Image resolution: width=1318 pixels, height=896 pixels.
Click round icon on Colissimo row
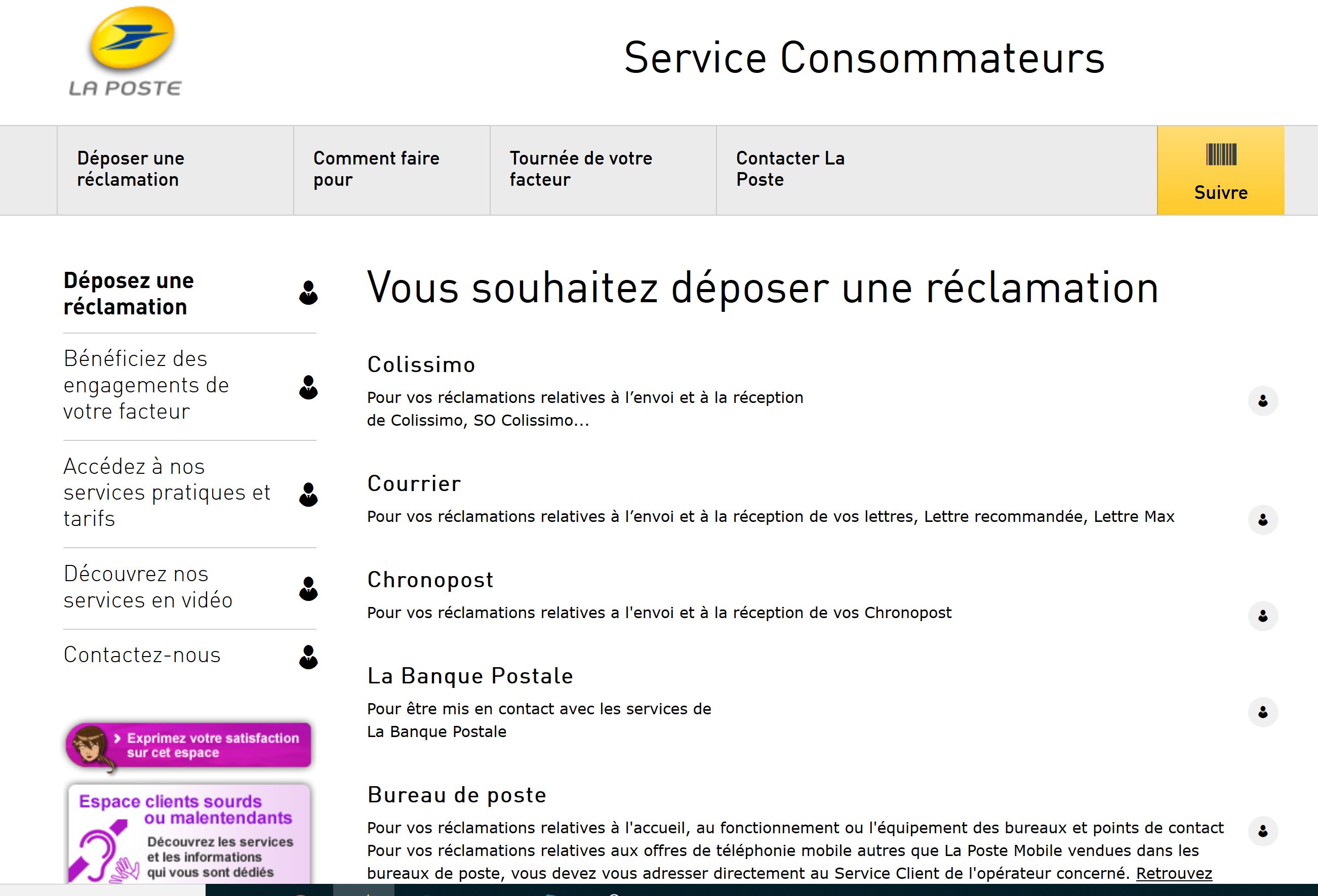click(x=1262, y=401)
